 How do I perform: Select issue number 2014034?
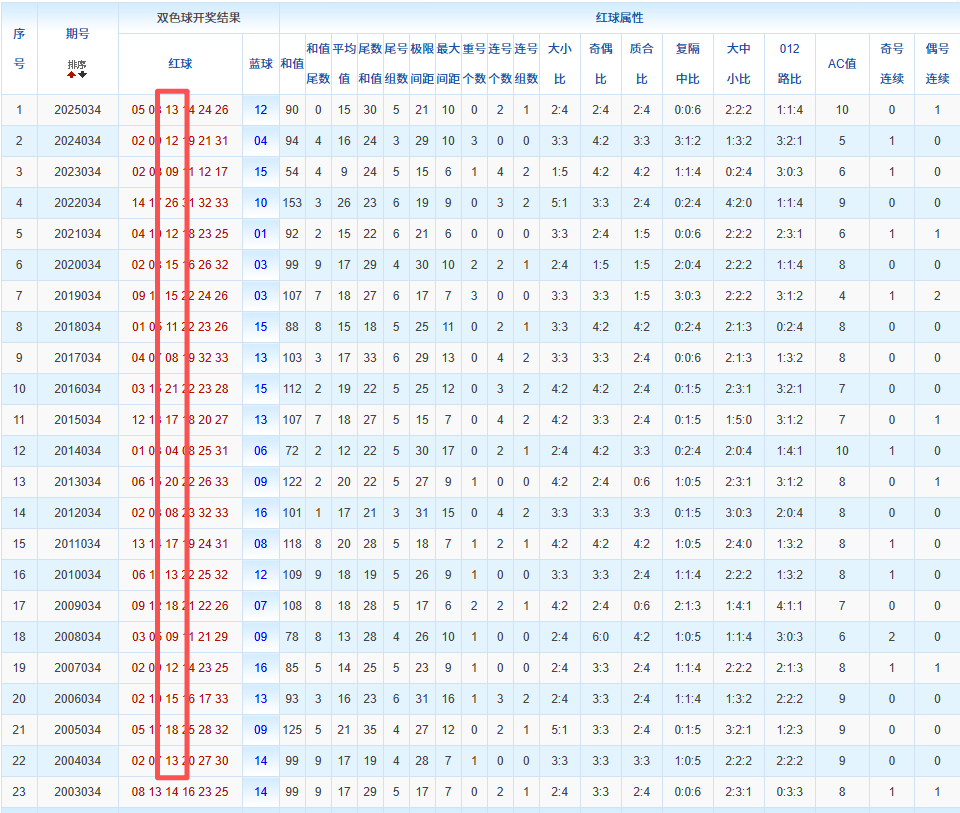[77, 451]
